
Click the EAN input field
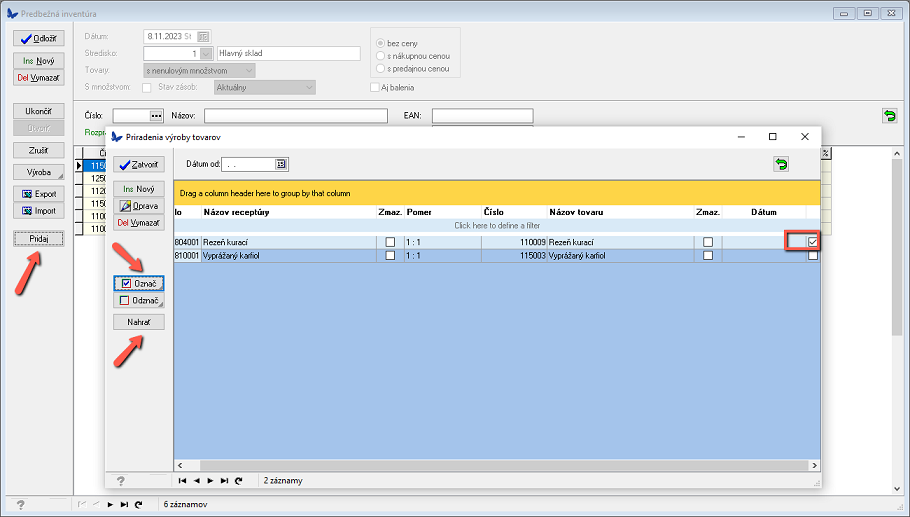click(x=482, y=116)
